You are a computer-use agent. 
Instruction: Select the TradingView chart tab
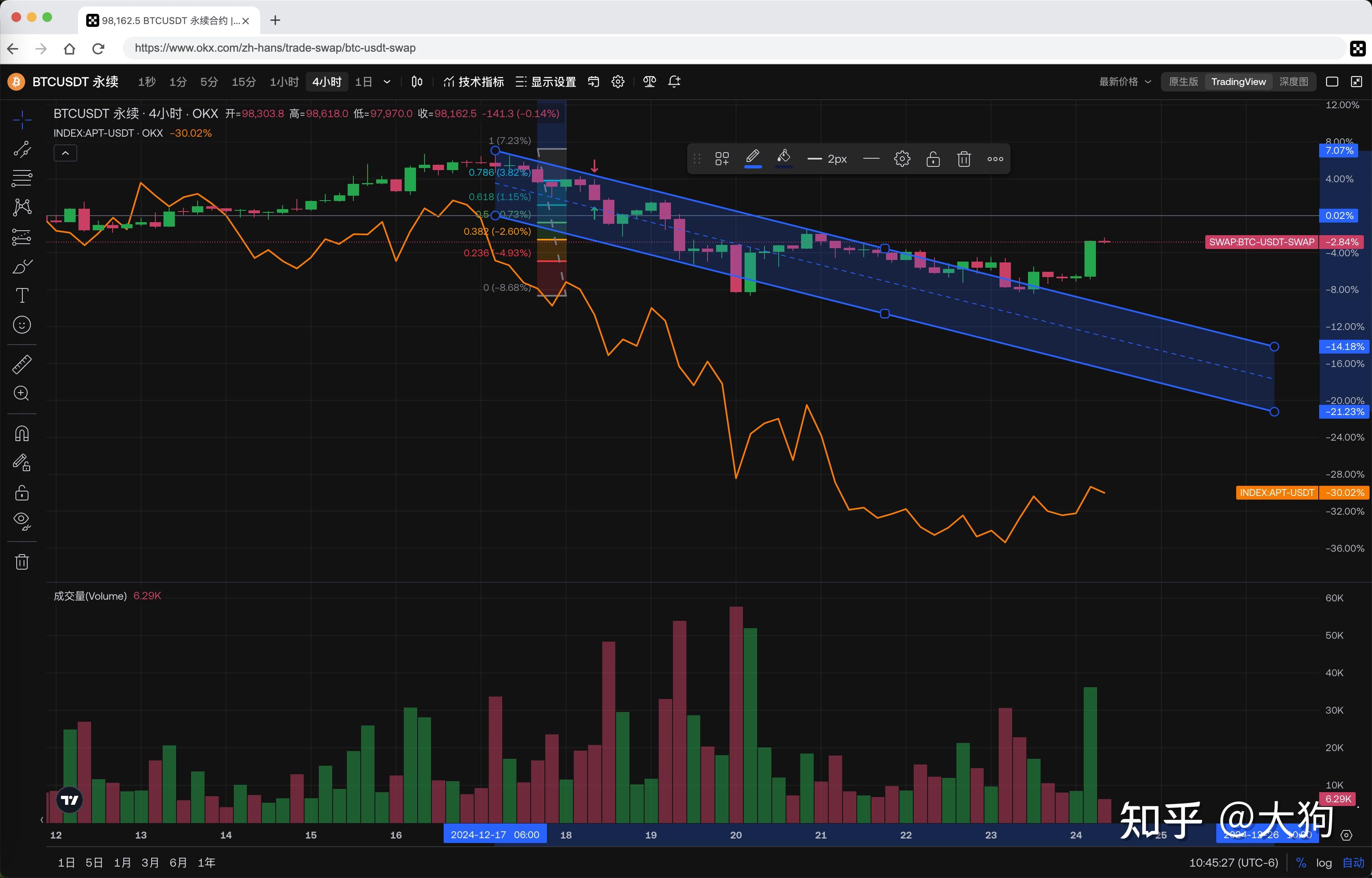(x=1238, y=81)
